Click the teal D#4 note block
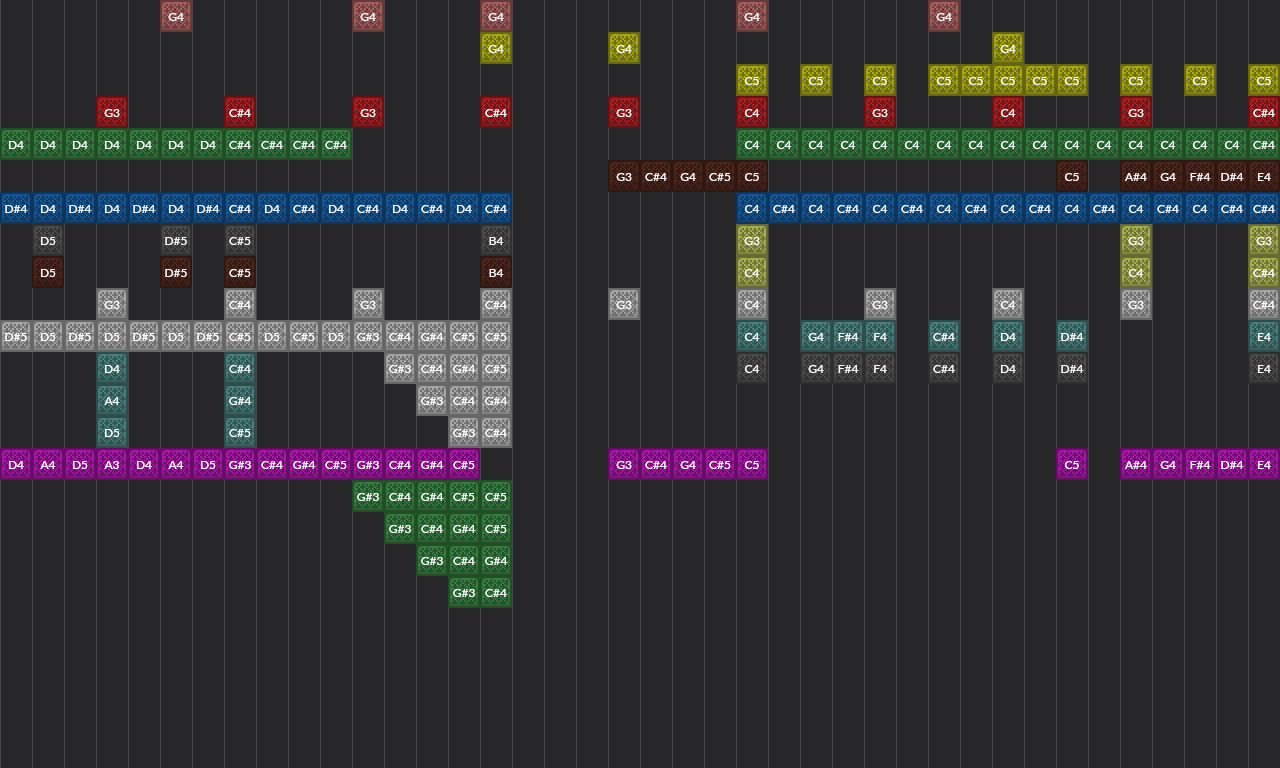Screen dimensions: 1280x768 click(1072, 337)
